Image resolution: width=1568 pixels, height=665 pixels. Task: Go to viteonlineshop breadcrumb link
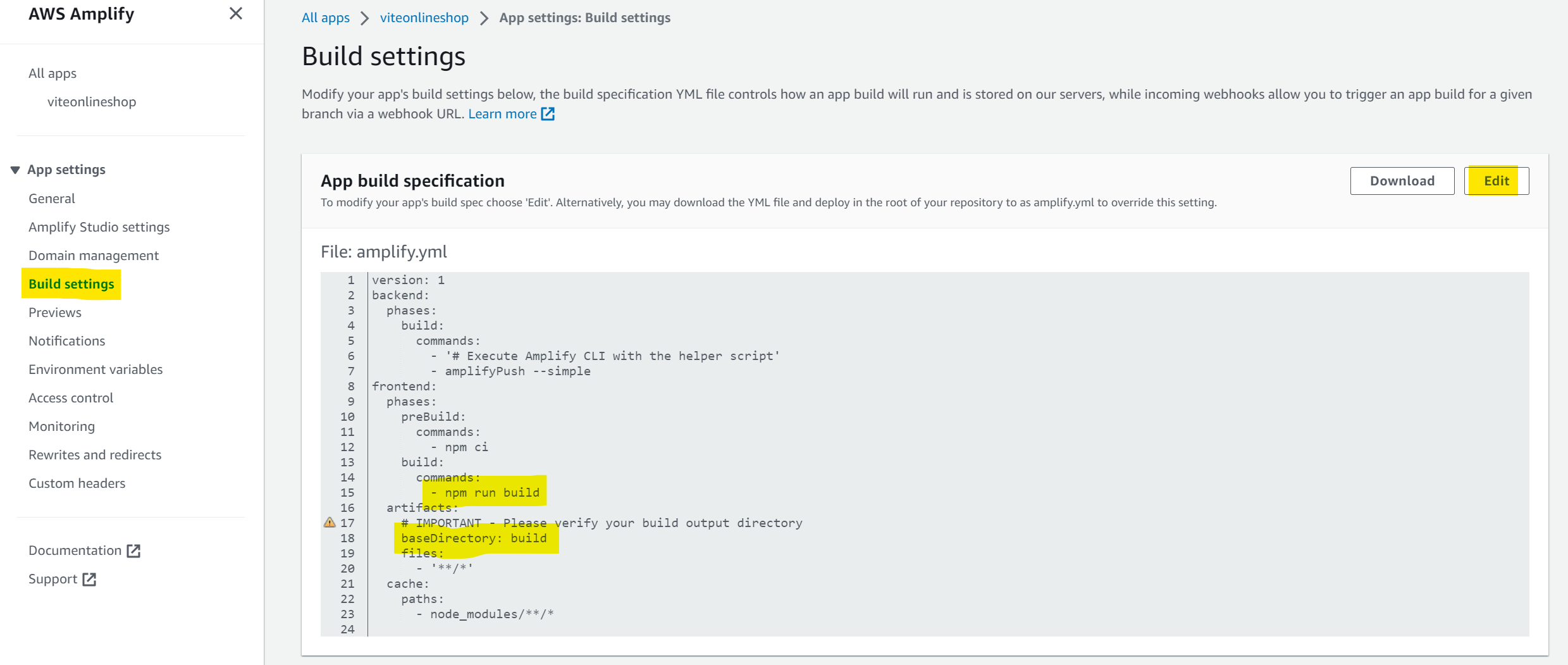pos(424,18)
